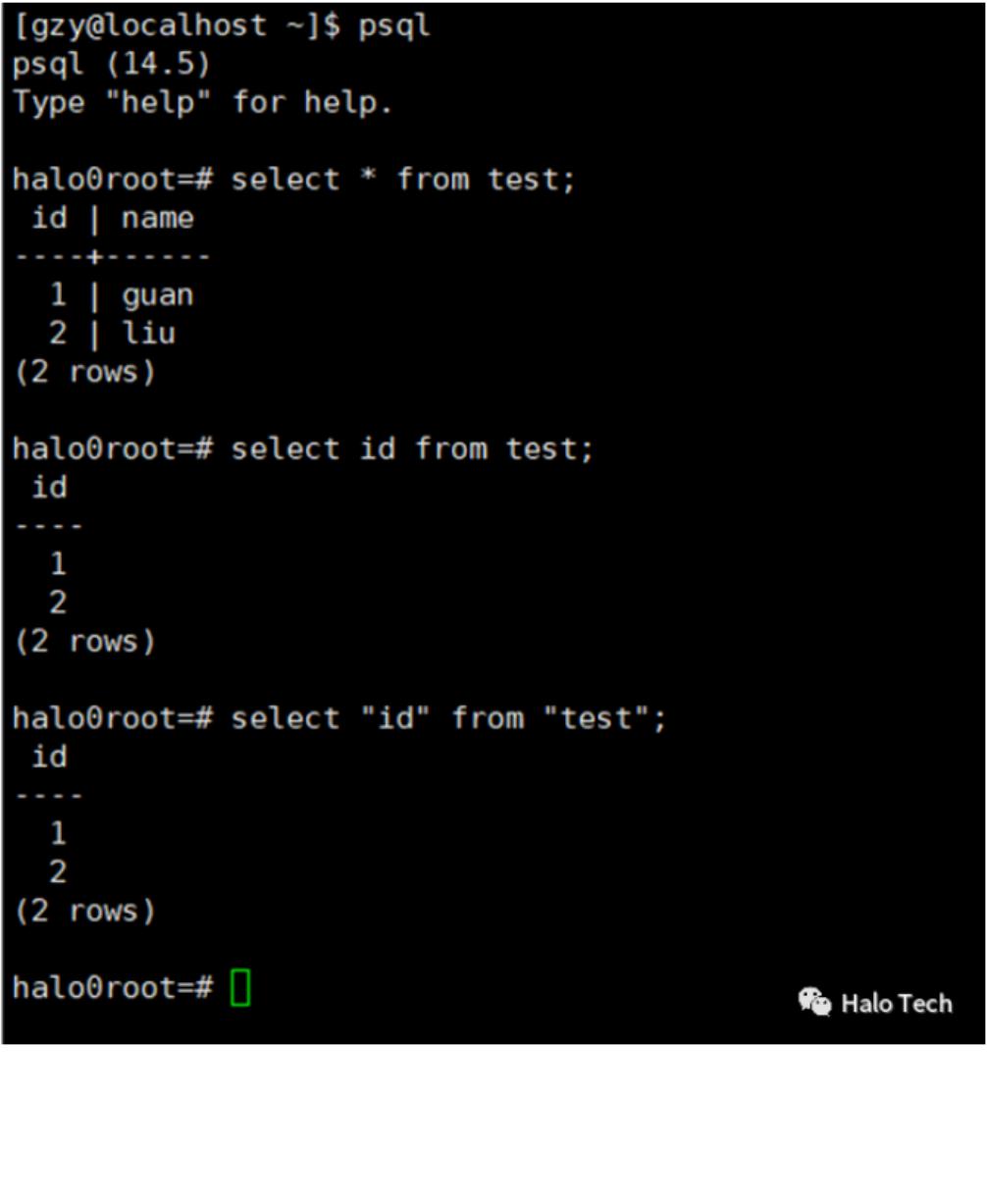This screenshot has height=1204, width=987.
Task: Click the guan value in the first result
Action: point(157,296)
